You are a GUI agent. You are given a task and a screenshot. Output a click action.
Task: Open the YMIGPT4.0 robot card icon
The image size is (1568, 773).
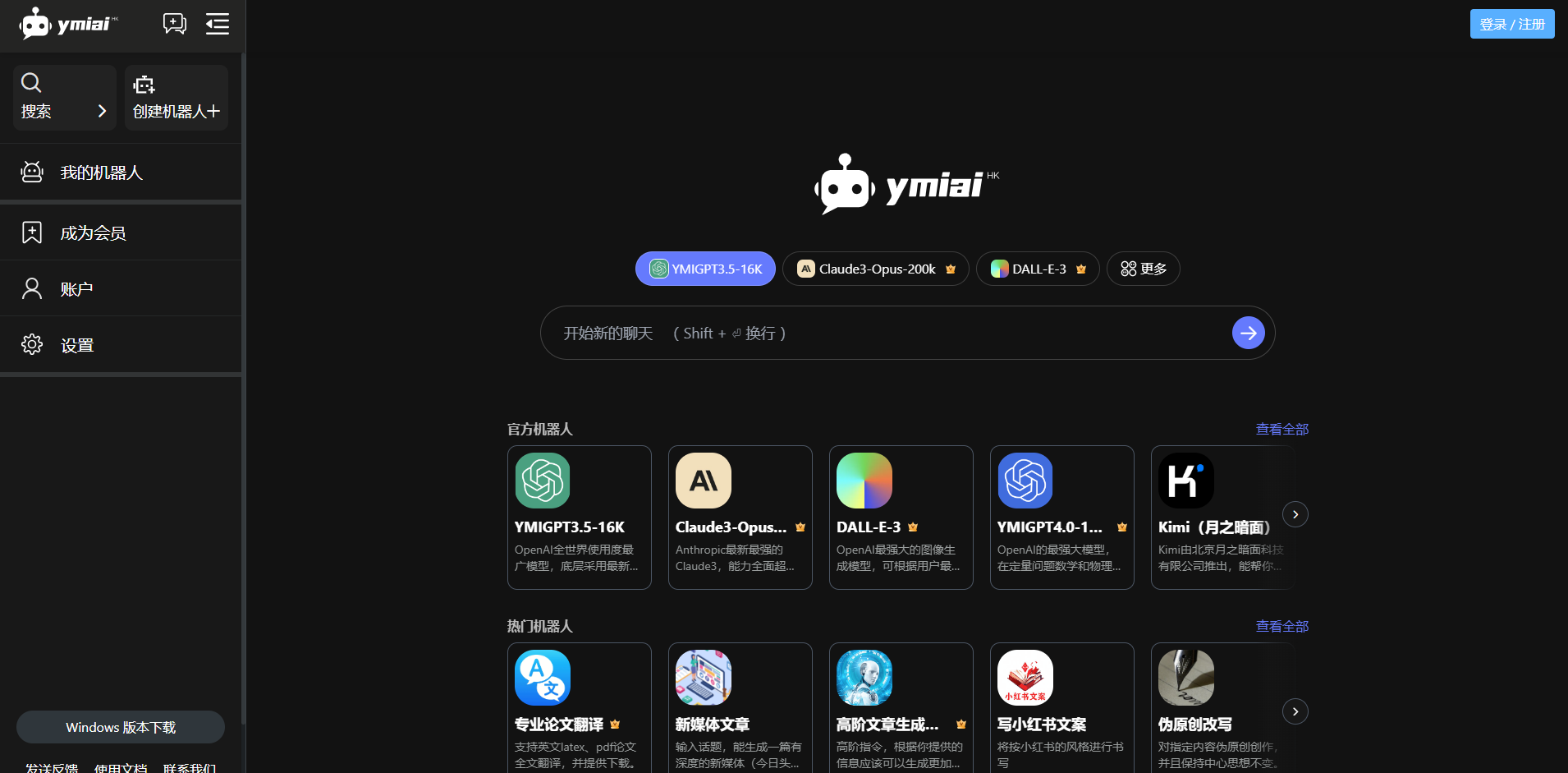tap(1025, 481)
